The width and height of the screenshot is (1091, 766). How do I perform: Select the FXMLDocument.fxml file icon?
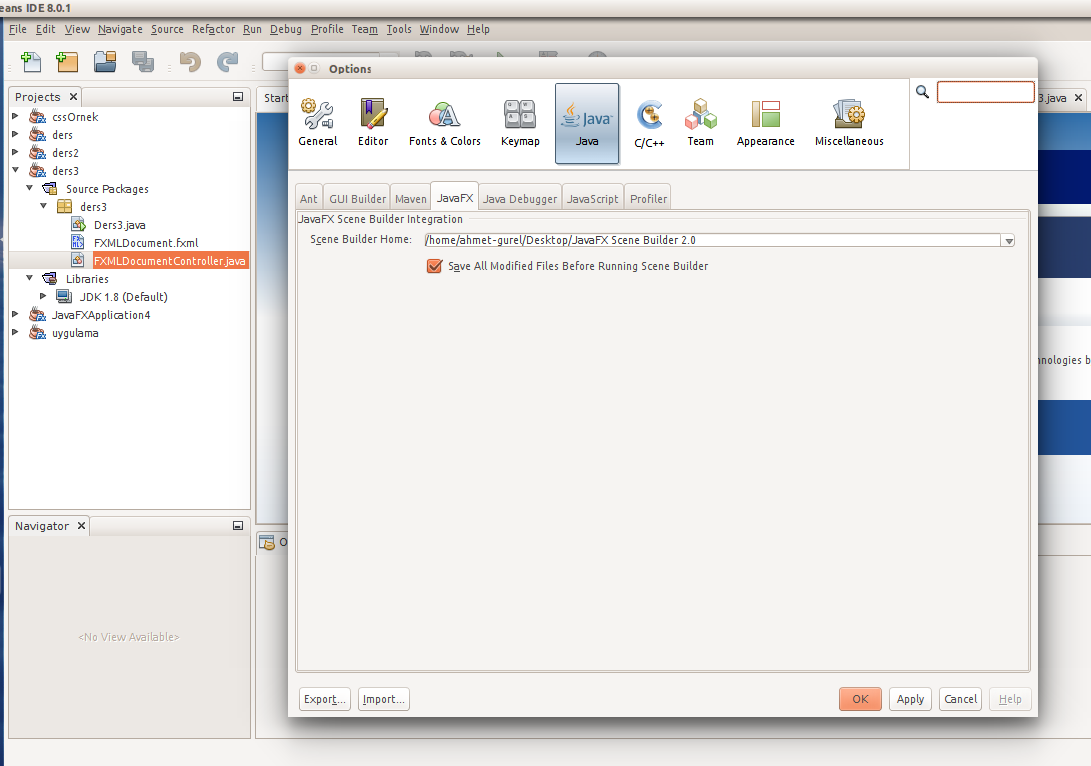pyautogui.click(x=78, y=242)
